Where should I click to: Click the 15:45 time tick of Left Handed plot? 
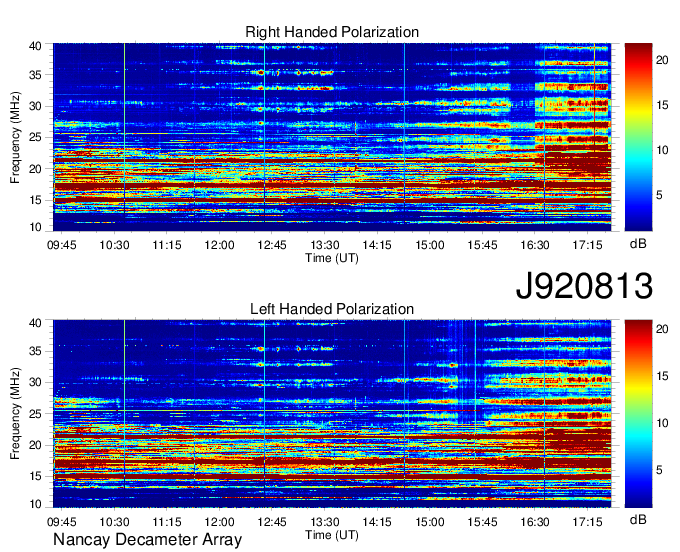[482, 522]
